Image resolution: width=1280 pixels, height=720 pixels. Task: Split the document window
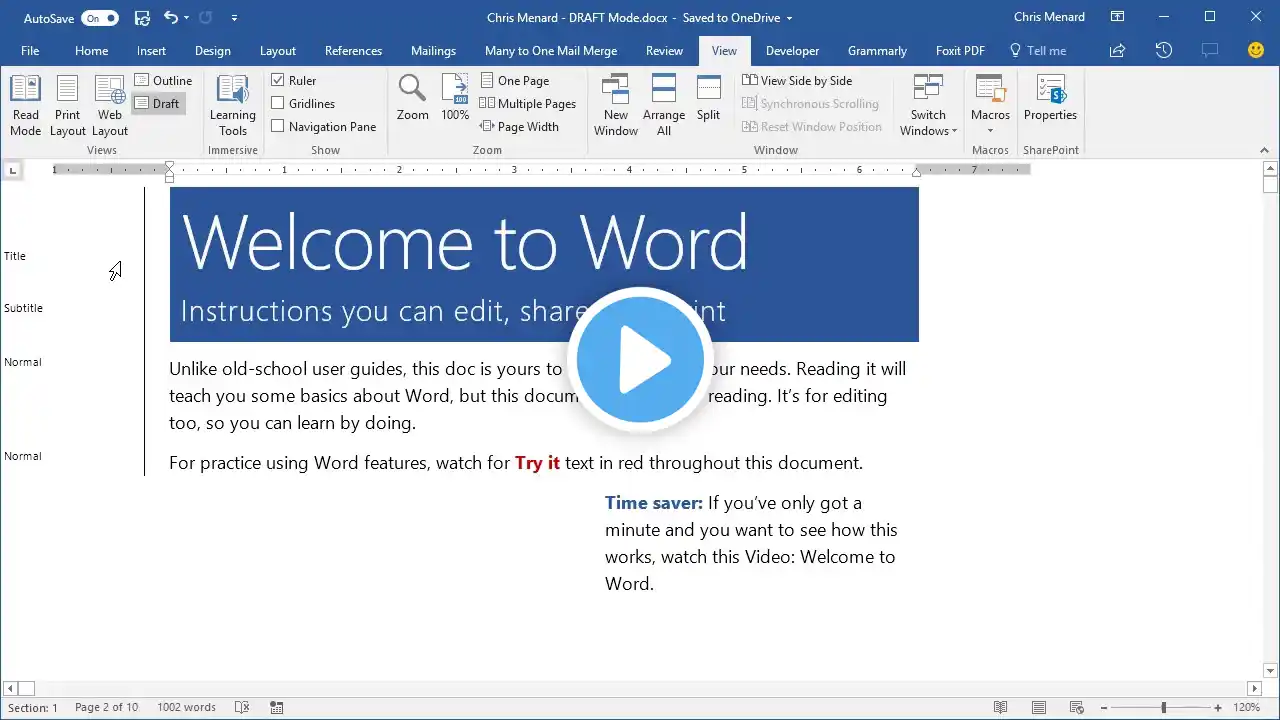pyautogui.click(x=708, y=98)
